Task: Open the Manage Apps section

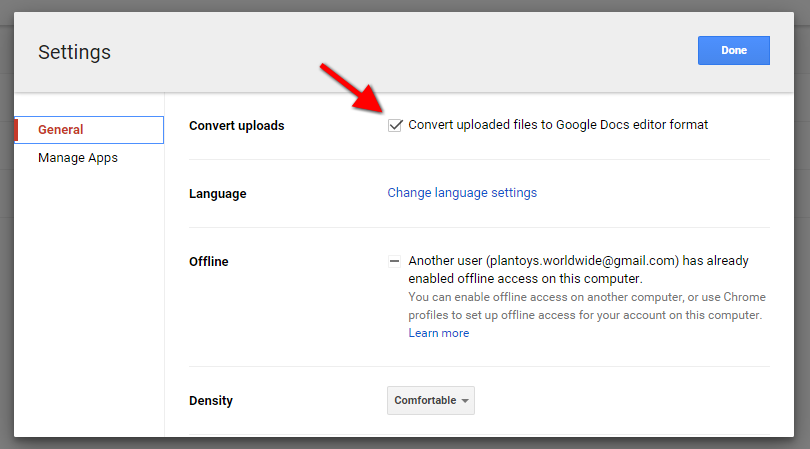Action: (x=78, y=158)
